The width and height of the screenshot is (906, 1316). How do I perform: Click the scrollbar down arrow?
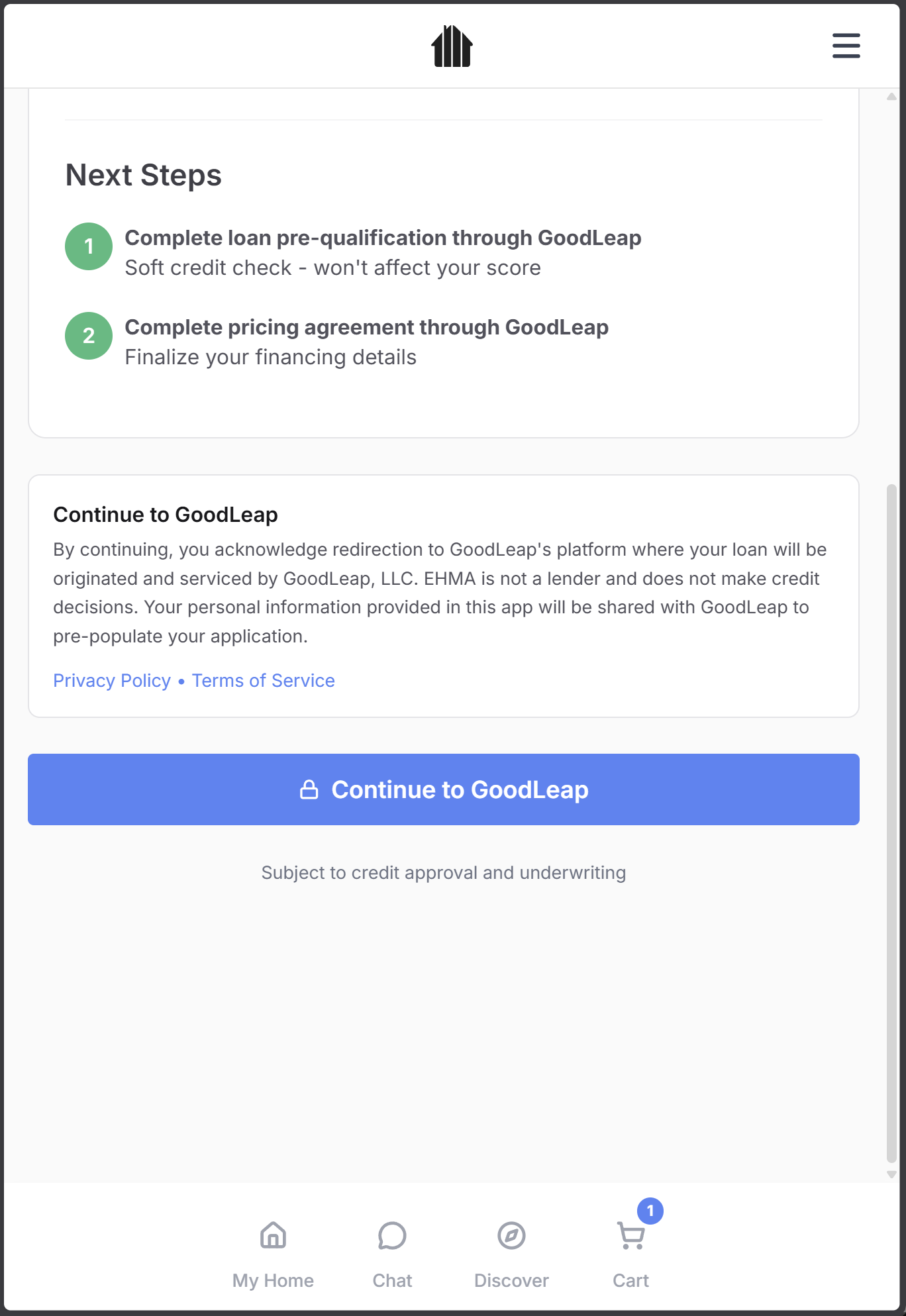891,1174
